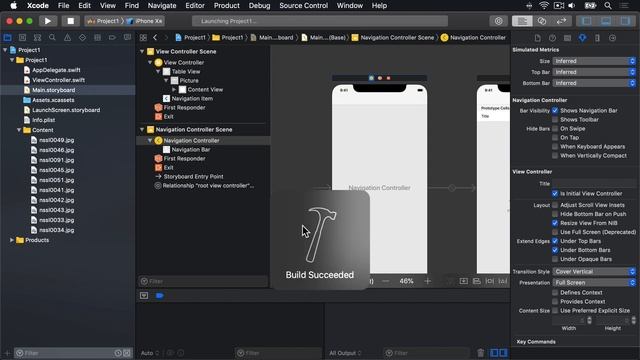Switch to Version editor mode

(x=562, y=21)
